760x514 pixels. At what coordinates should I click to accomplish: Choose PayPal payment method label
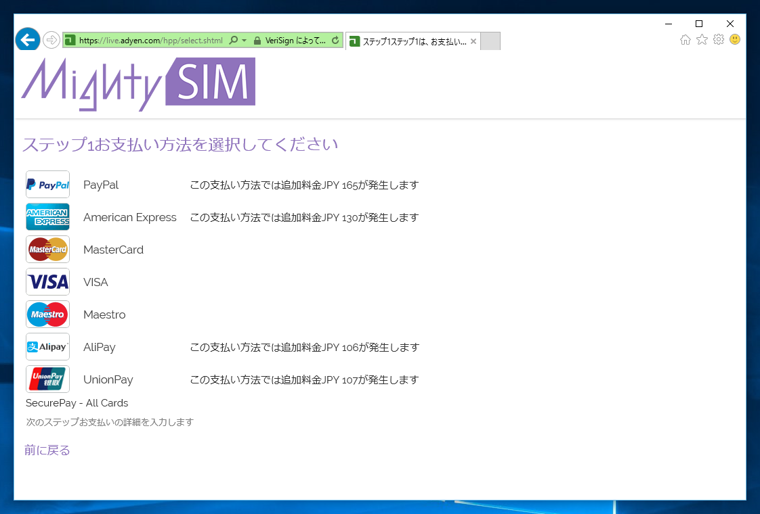pyautogui.click(x=101, y=185)
